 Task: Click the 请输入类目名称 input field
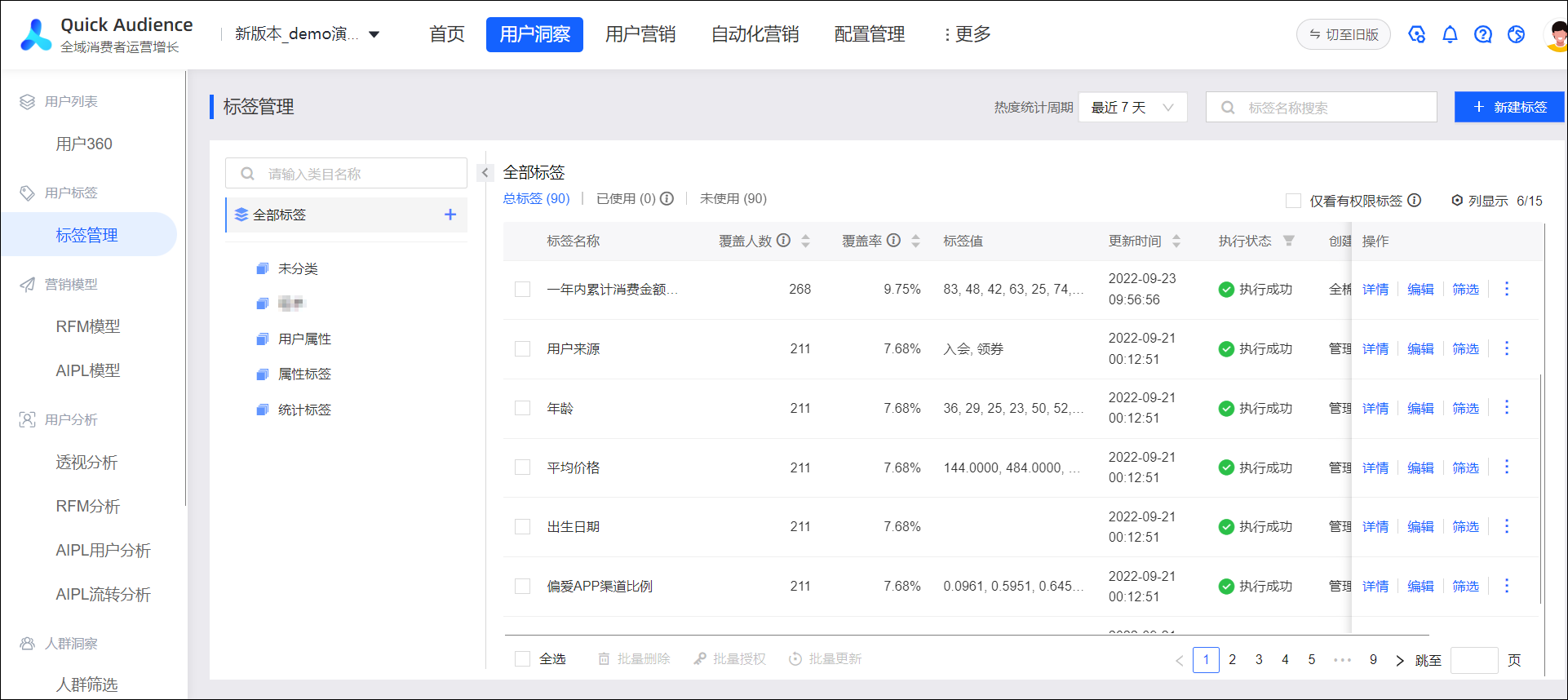pyautogui.click(x=346, y=173)
